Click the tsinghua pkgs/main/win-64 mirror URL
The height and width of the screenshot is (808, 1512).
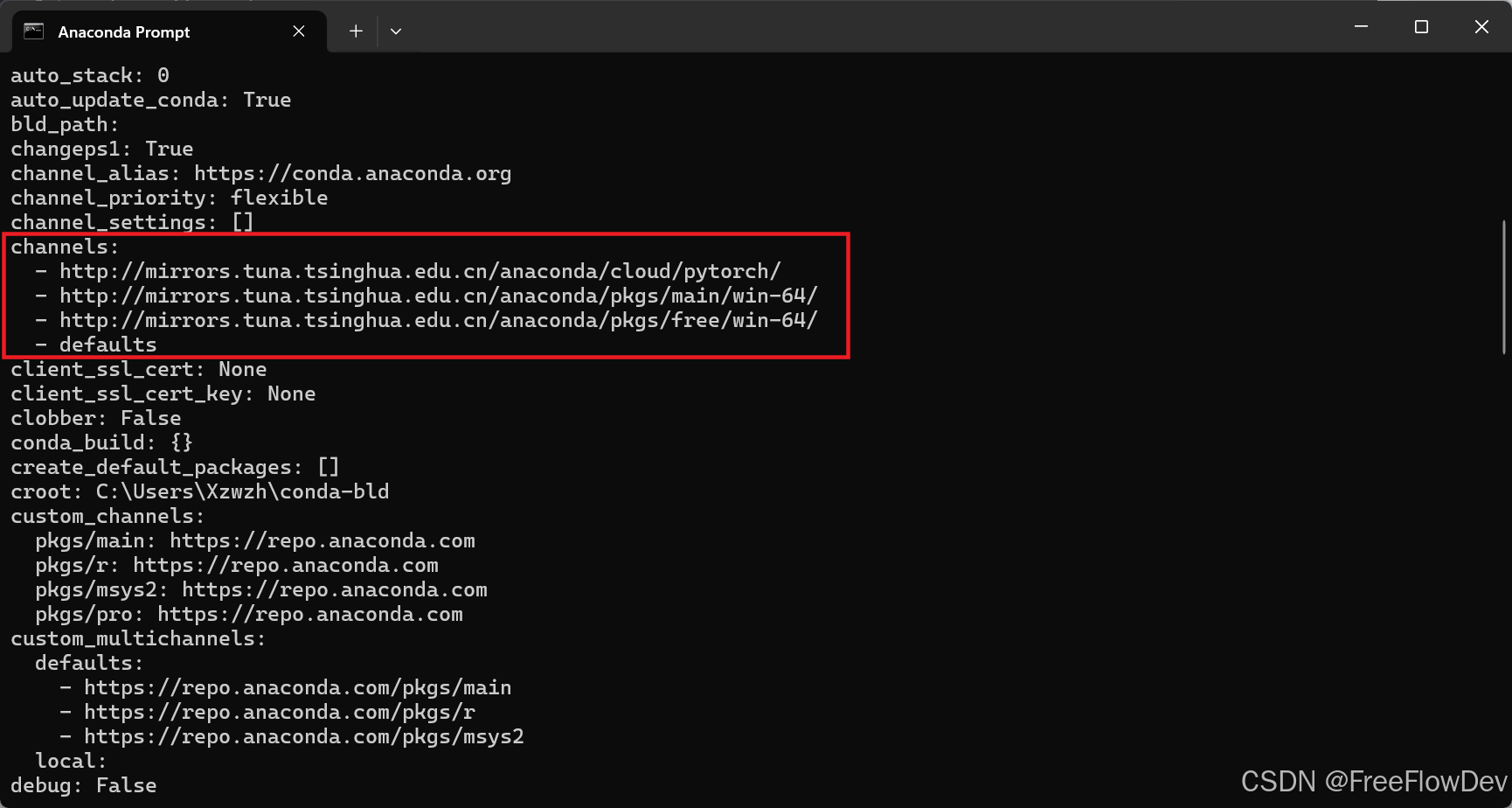[439, 296]
